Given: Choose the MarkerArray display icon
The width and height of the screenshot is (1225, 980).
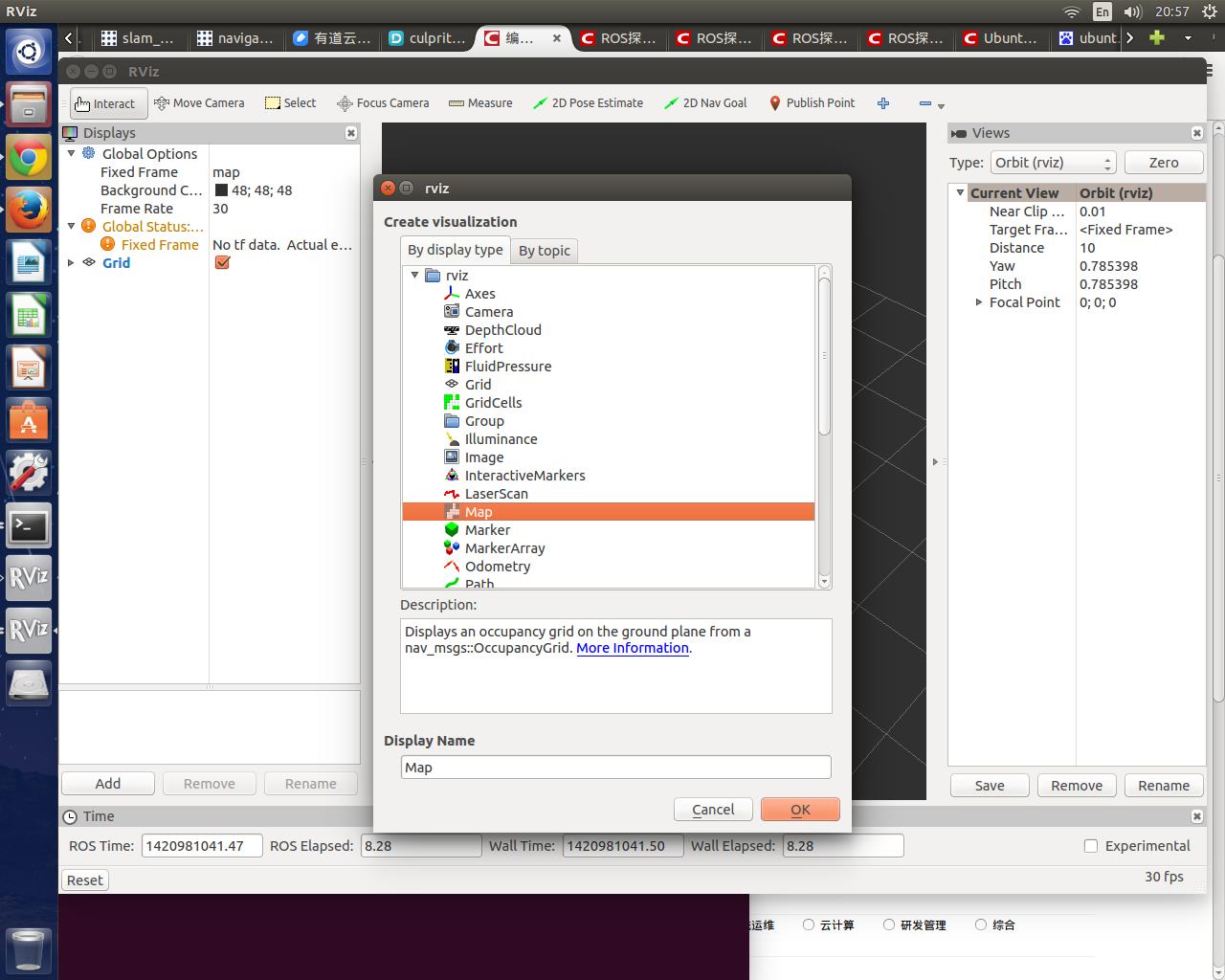Looking at the screenshot, I should (452, 548).
